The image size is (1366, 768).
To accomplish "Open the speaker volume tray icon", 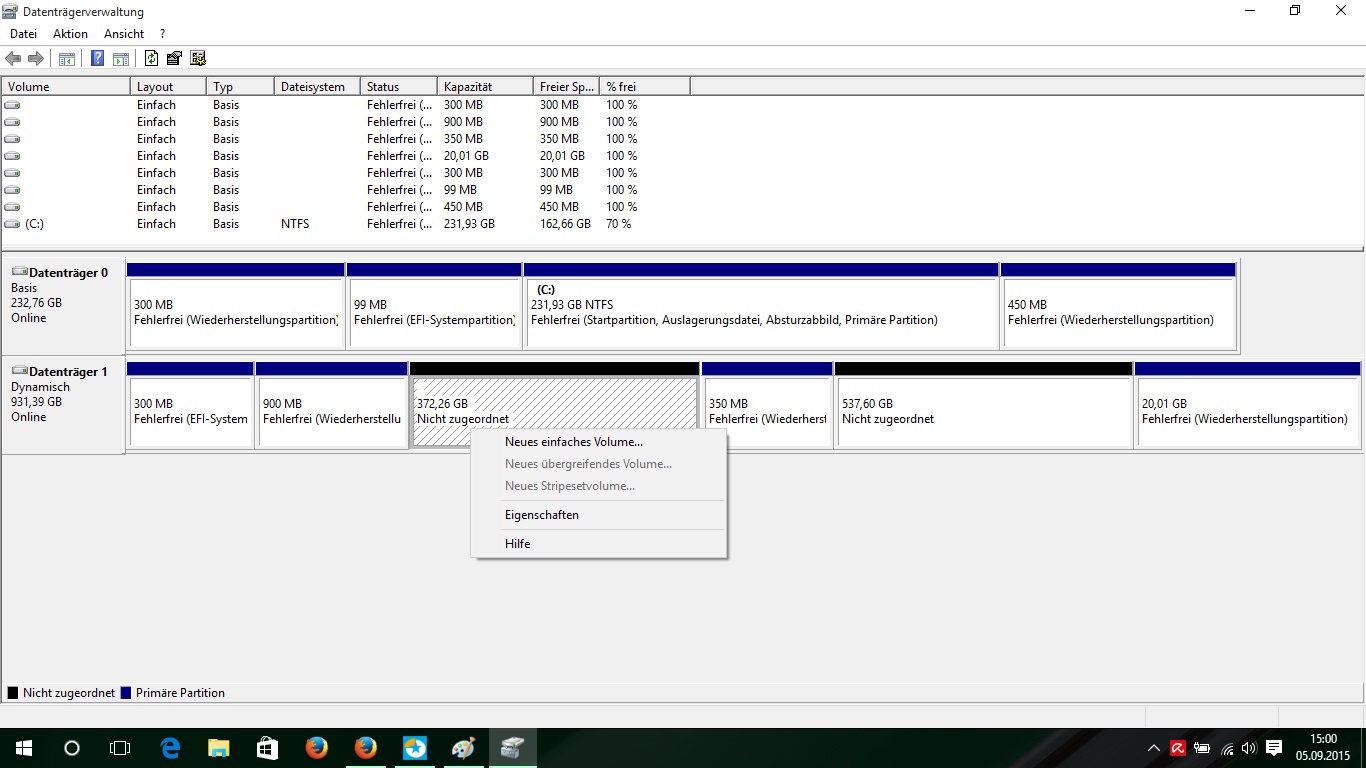I will pos(1248,748).
